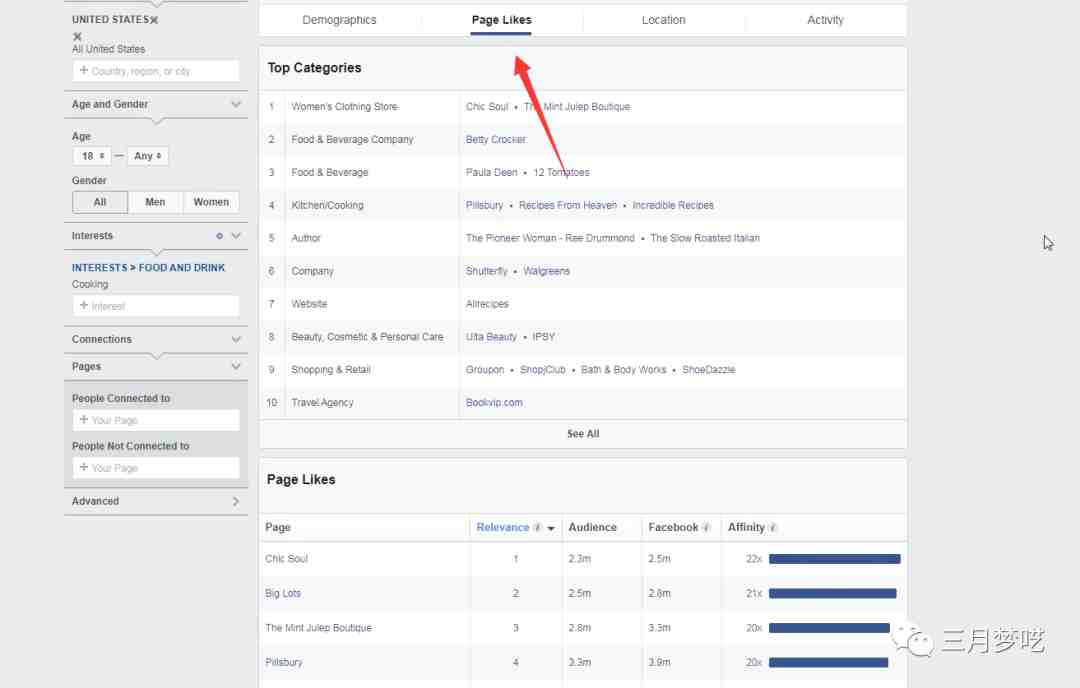Open ShoeDazzle page link
The image size is (1080, 688).
coord(709,370)
